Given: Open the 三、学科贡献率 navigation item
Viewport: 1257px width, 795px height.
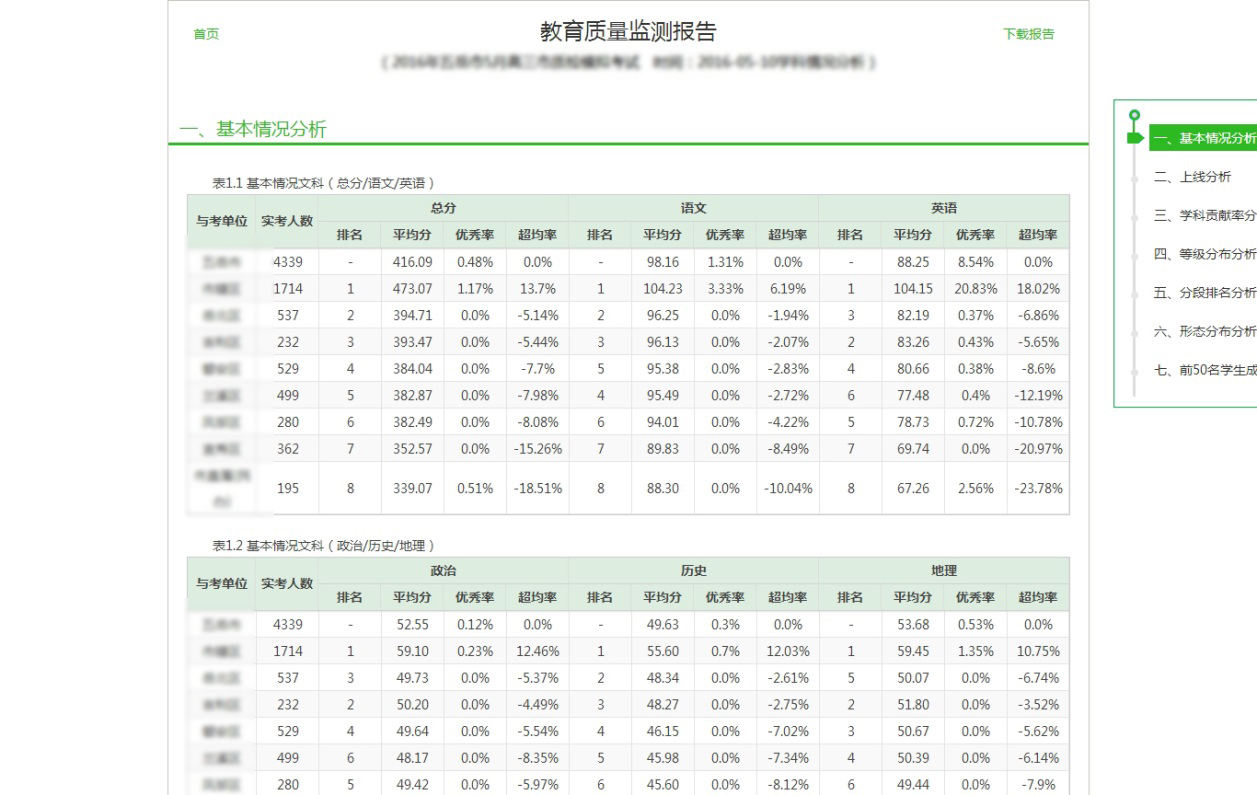Looking at the screenshot, I should pyautogui.click(x=1205, y=215).
